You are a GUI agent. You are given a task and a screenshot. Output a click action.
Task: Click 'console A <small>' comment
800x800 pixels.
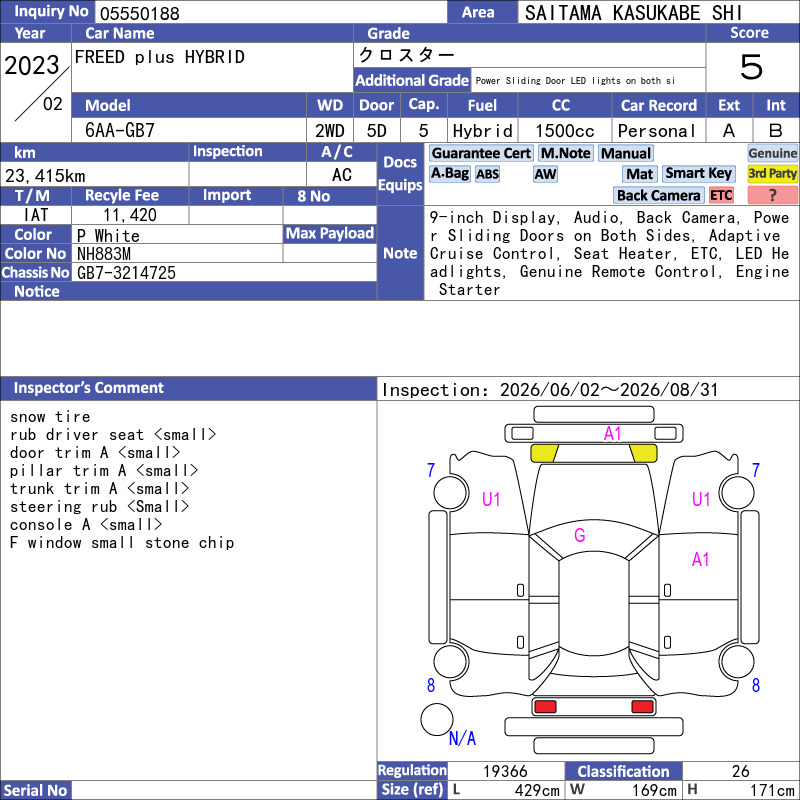[86, 524]
